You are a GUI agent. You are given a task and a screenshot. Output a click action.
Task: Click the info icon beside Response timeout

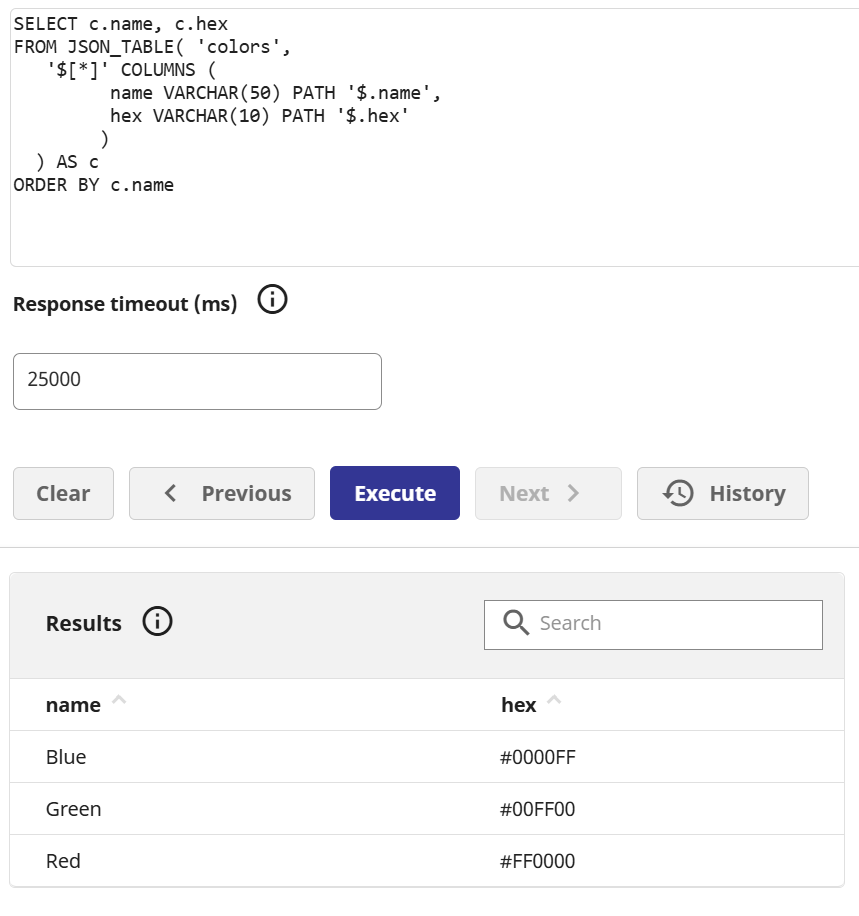pos(272,300)
